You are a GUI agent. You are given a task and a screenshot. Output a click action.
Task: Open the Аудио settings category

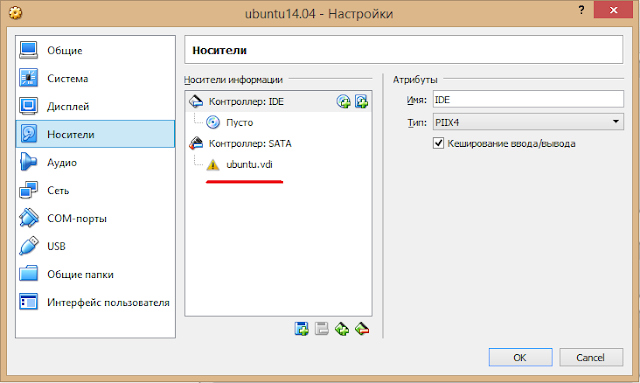[95, 163]
